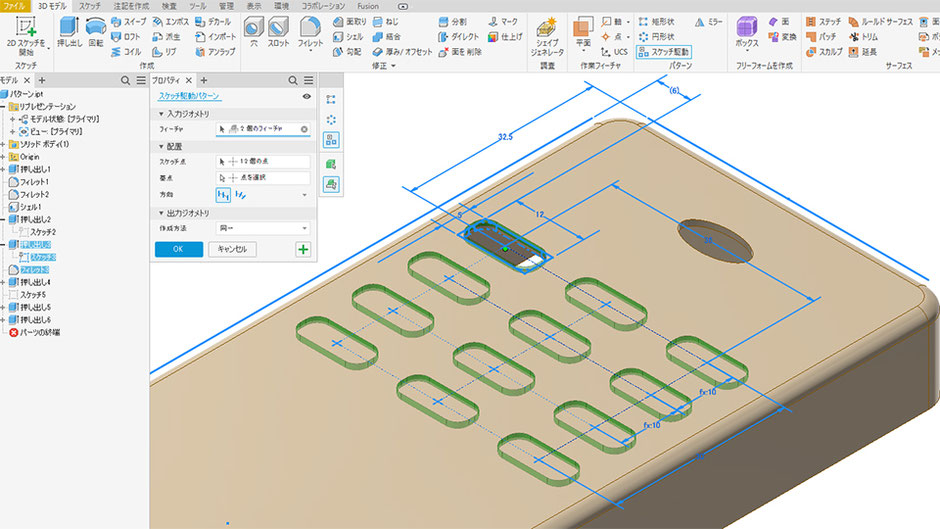The width and height of the screenshot is (940, 529).
Task: Select the Thread (ねじ) tool
Action: pyautogui.click(x=385, y=22)
